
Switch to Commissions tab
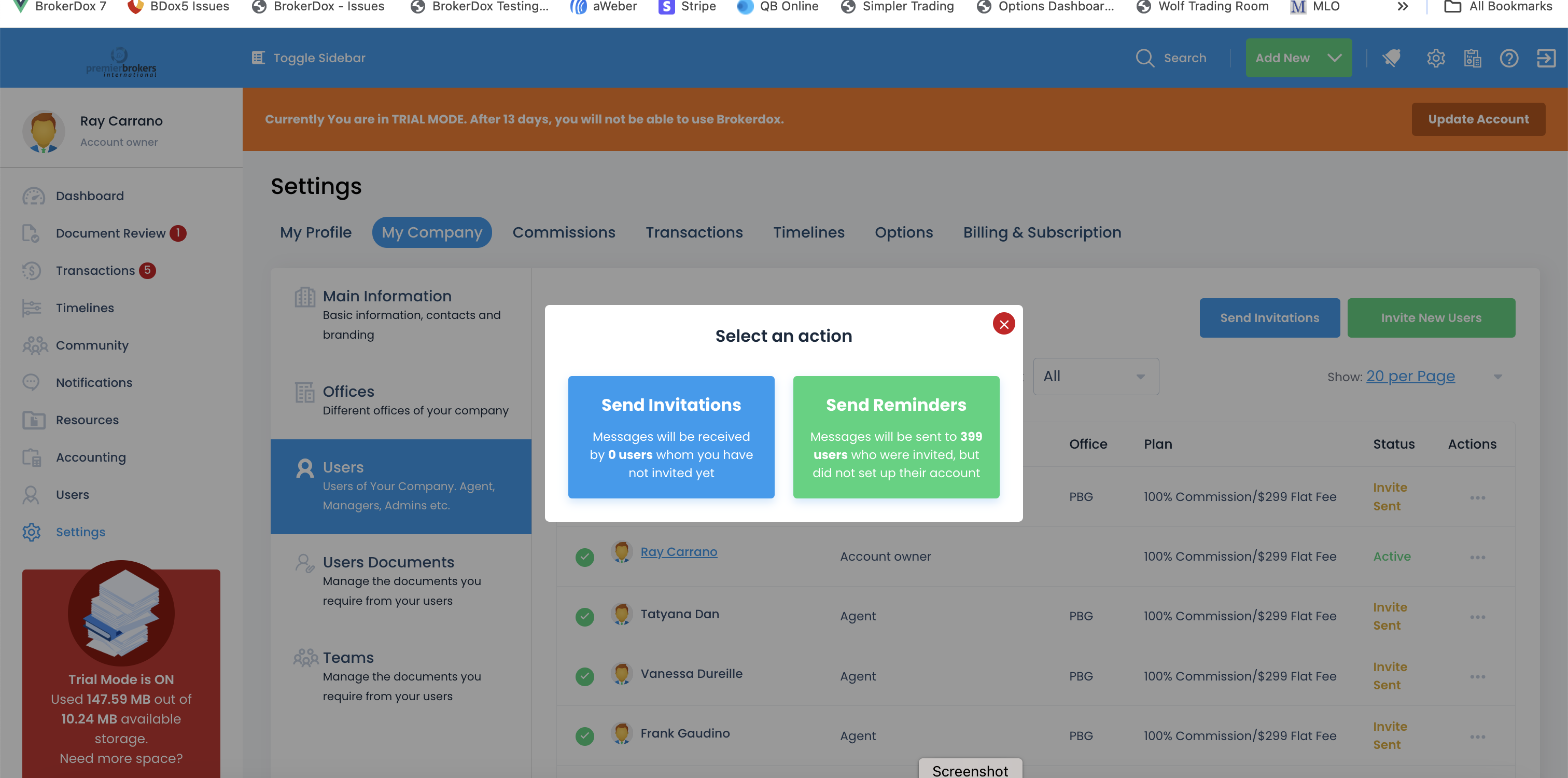point(564,232)
